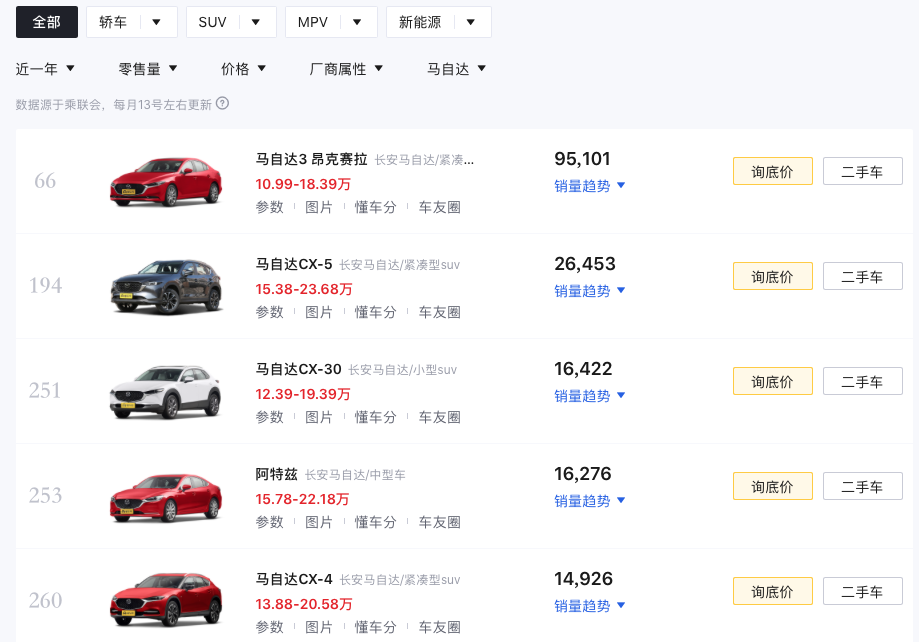Open 图片 for 马自达CX-4

[x=319, y=627]
